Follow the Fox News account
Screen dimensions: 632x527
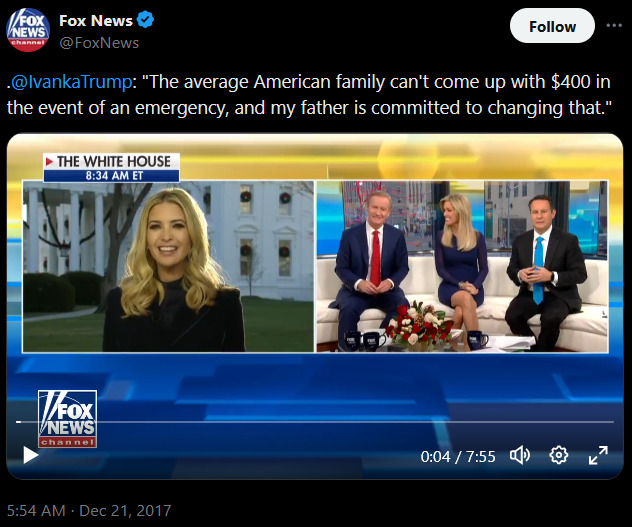pos(552,26)
